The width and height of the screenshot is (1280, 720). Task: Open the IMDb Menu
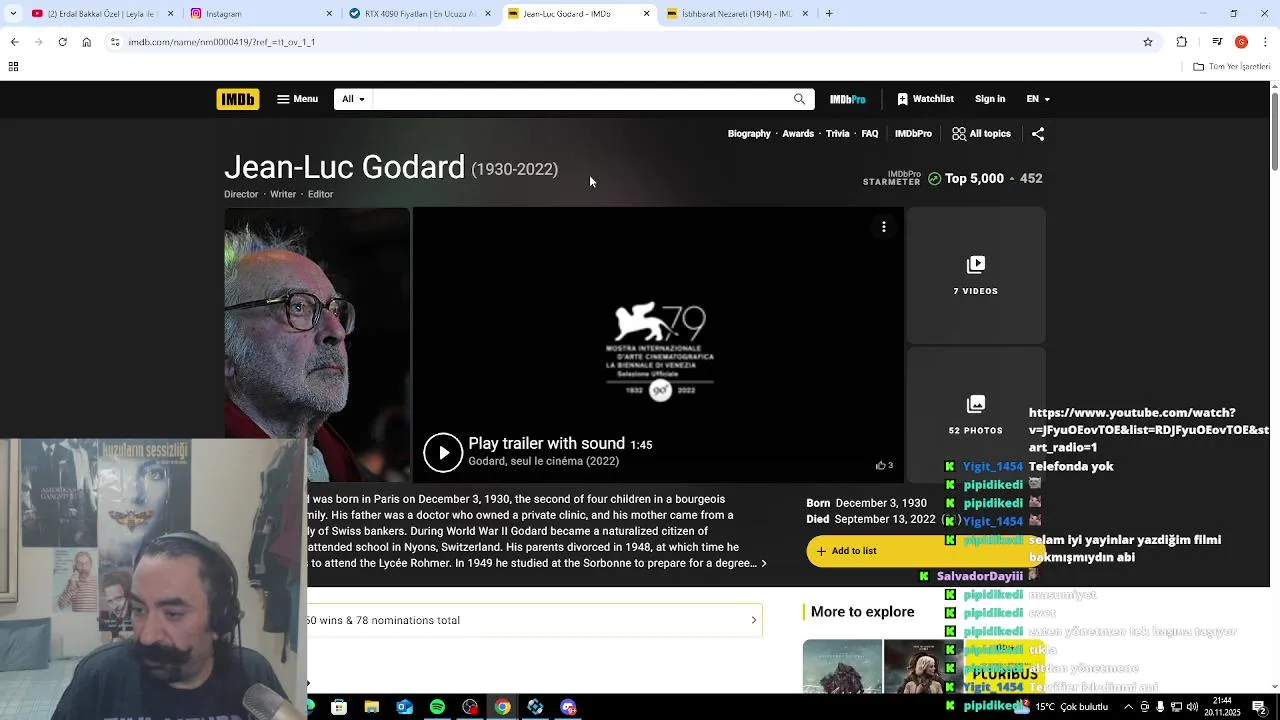click(x=297, y=99)
